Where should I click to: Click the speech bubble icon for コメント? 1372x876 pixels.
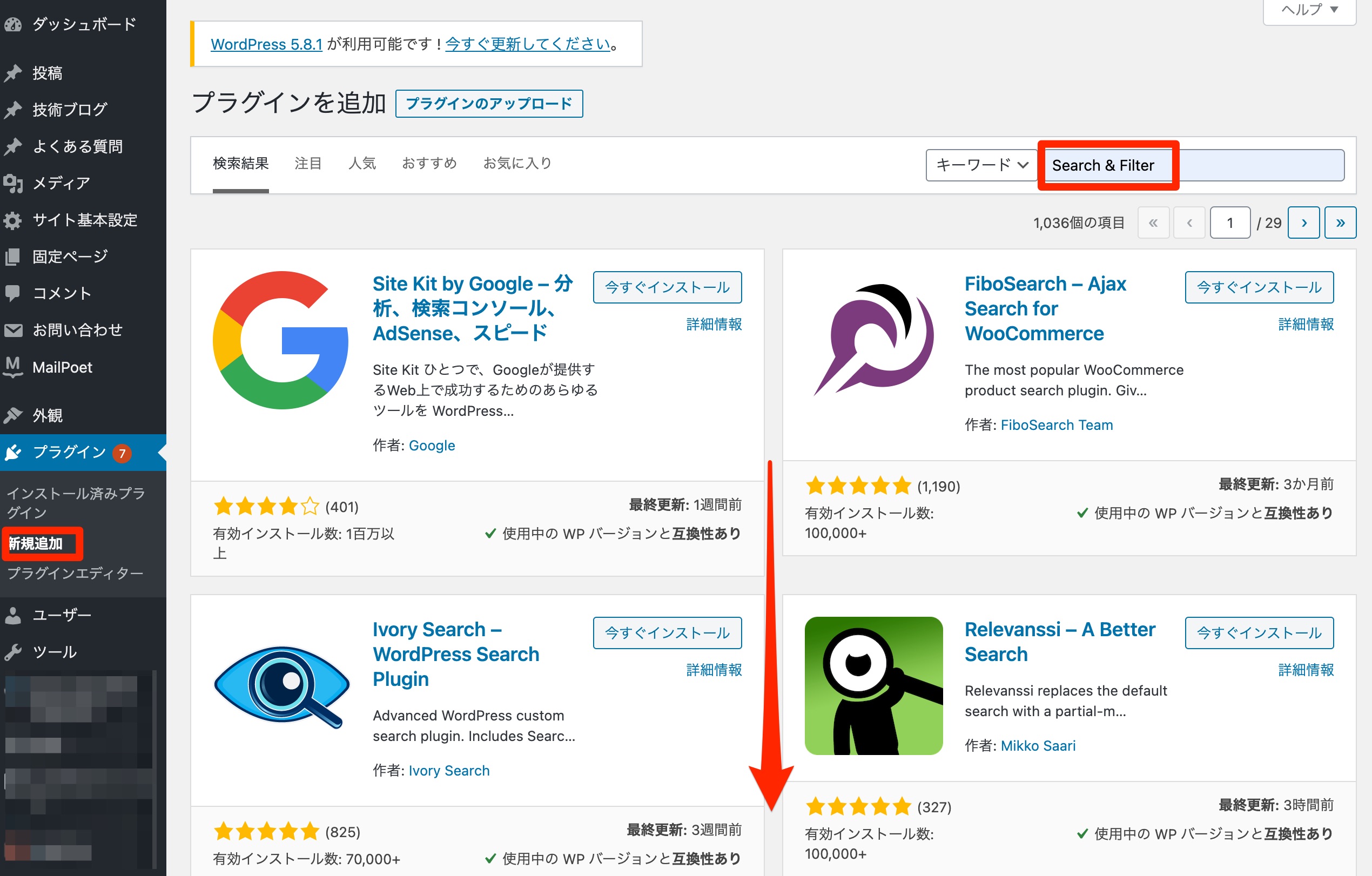12,293
